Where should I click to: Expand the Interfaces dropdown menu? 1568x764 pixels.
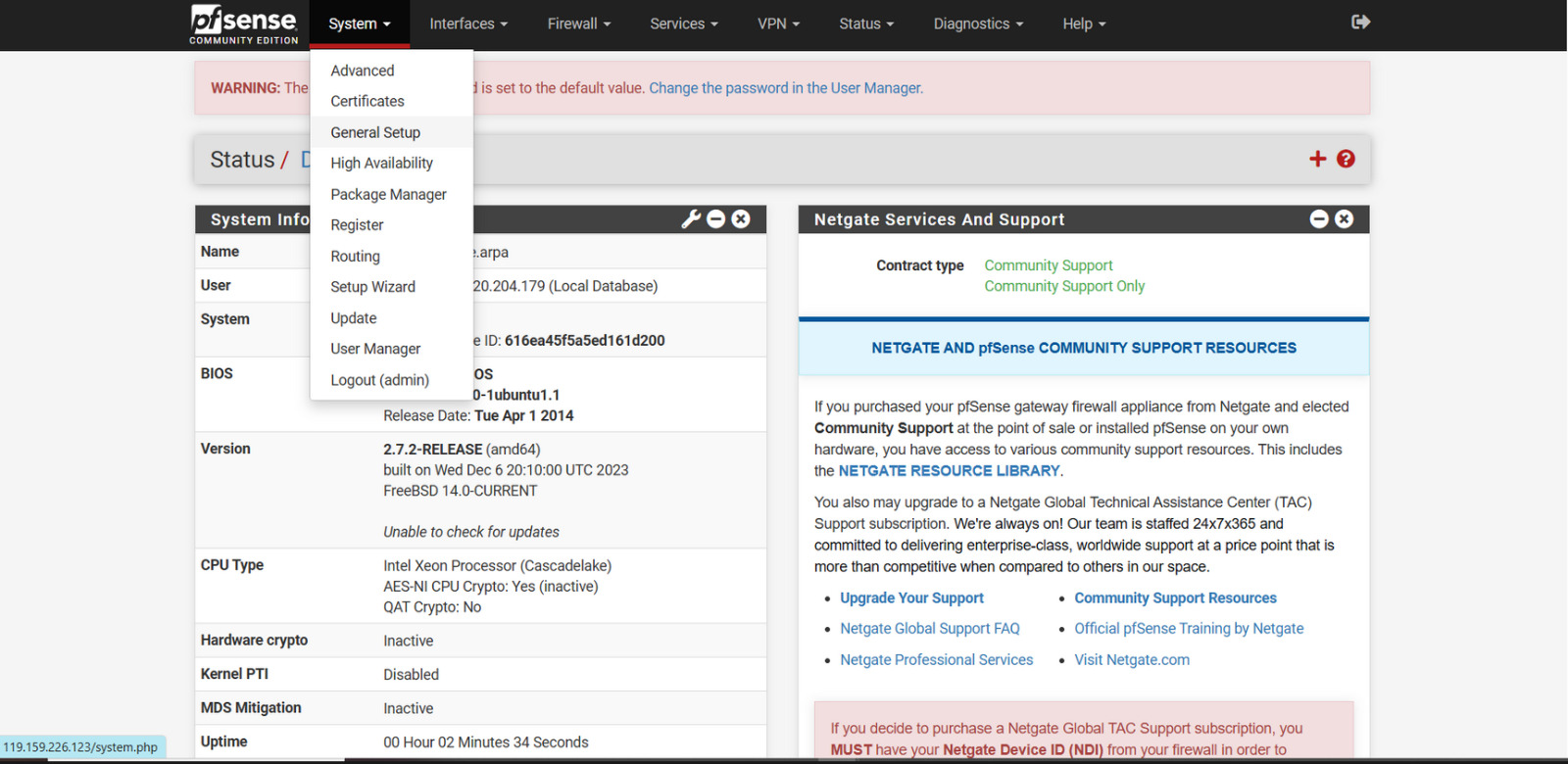click(467, 24)
